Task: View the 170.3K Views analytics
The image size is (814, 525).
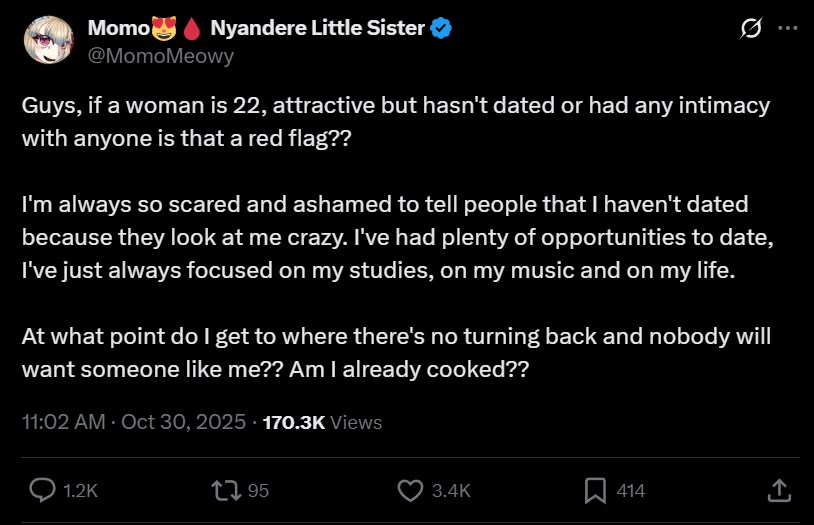Action: click(322, 422)
